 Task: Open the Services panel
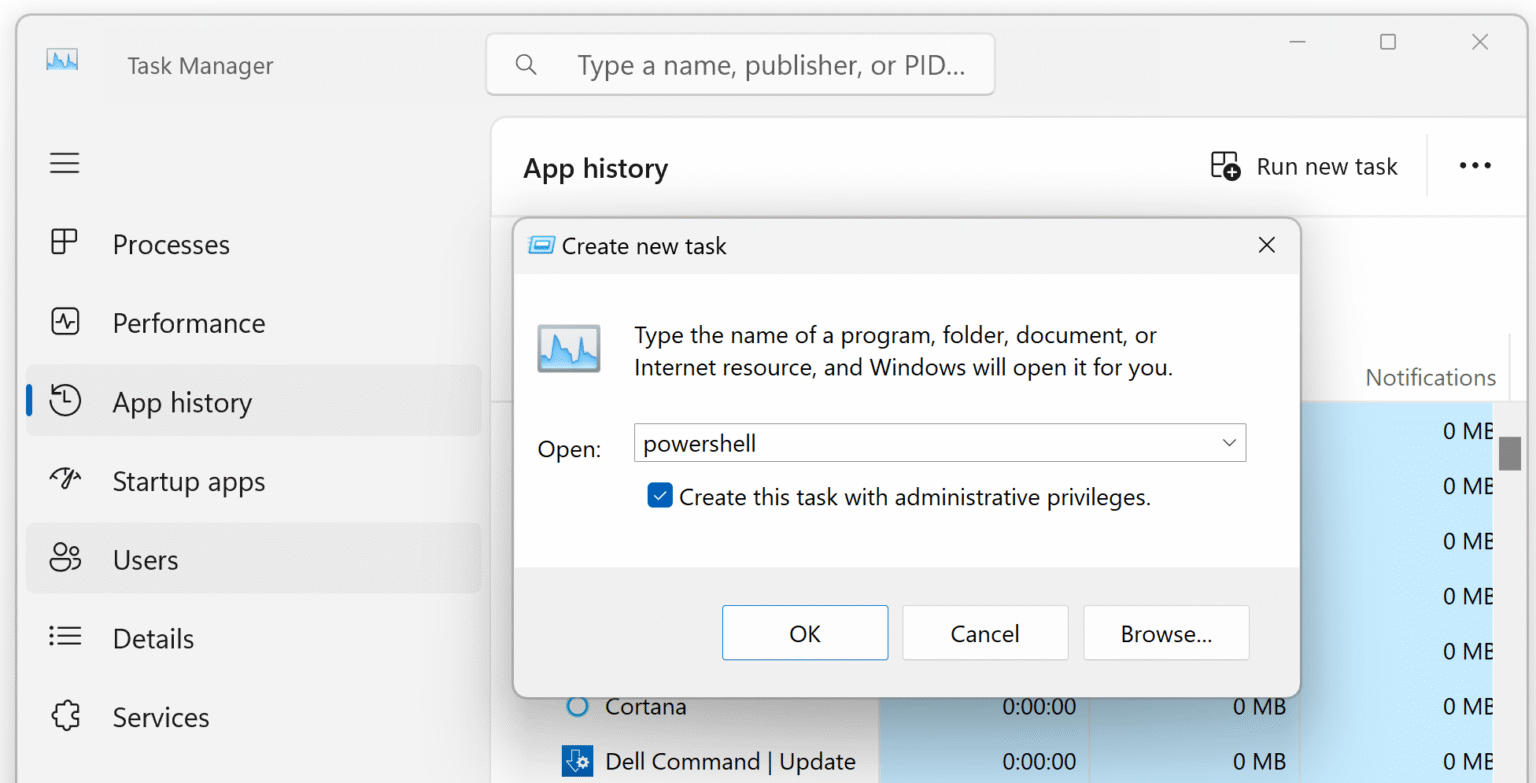point(64,716)
